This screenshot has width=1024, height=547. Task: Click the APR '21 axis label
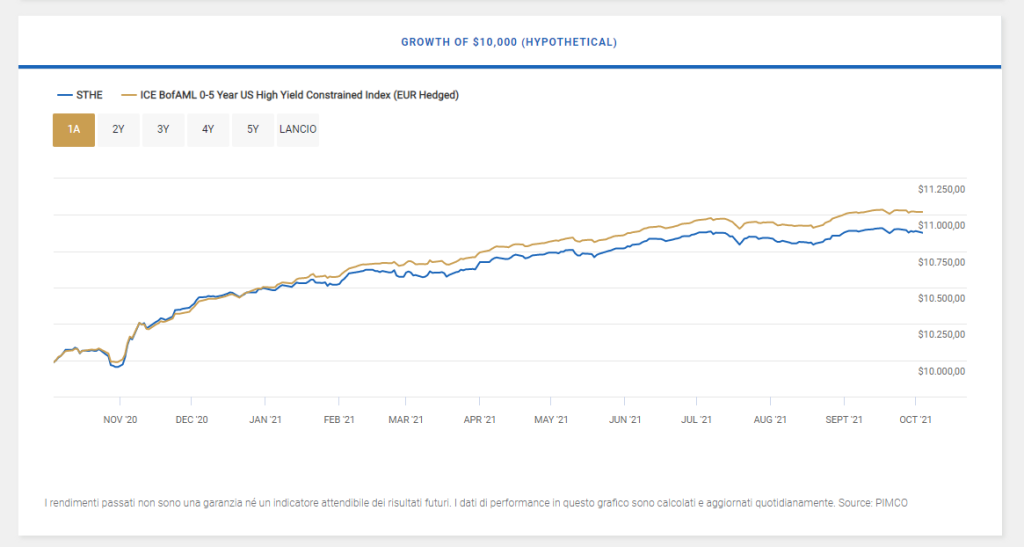480,420
